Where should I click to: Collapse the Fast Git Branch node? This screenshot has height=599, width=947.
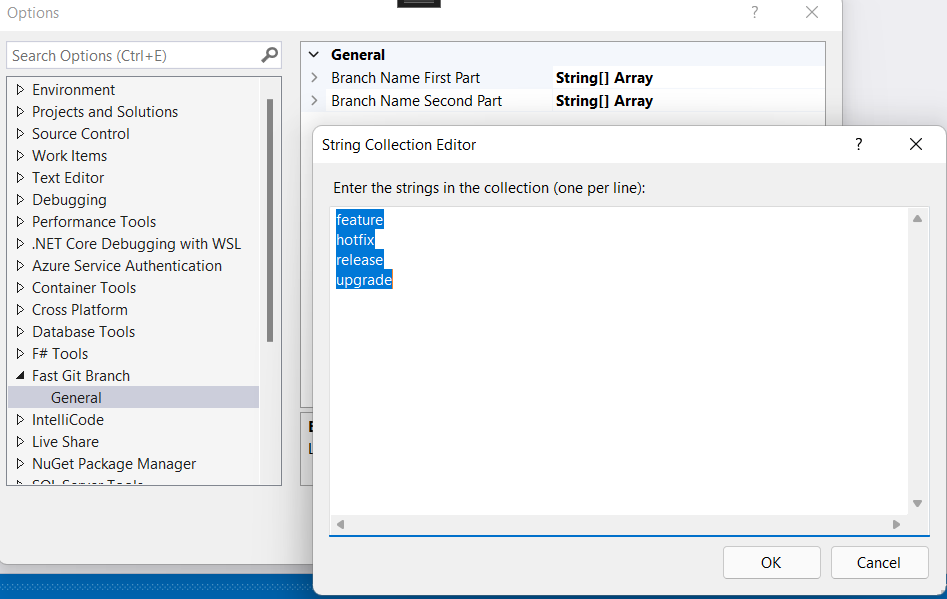pyautogui.click(x=20, y=376)
